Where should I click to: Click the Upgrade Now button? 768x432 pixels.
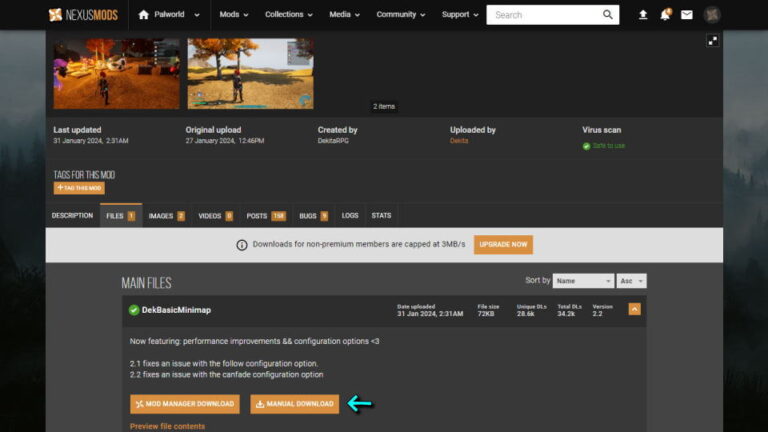[x=503, y=244]
